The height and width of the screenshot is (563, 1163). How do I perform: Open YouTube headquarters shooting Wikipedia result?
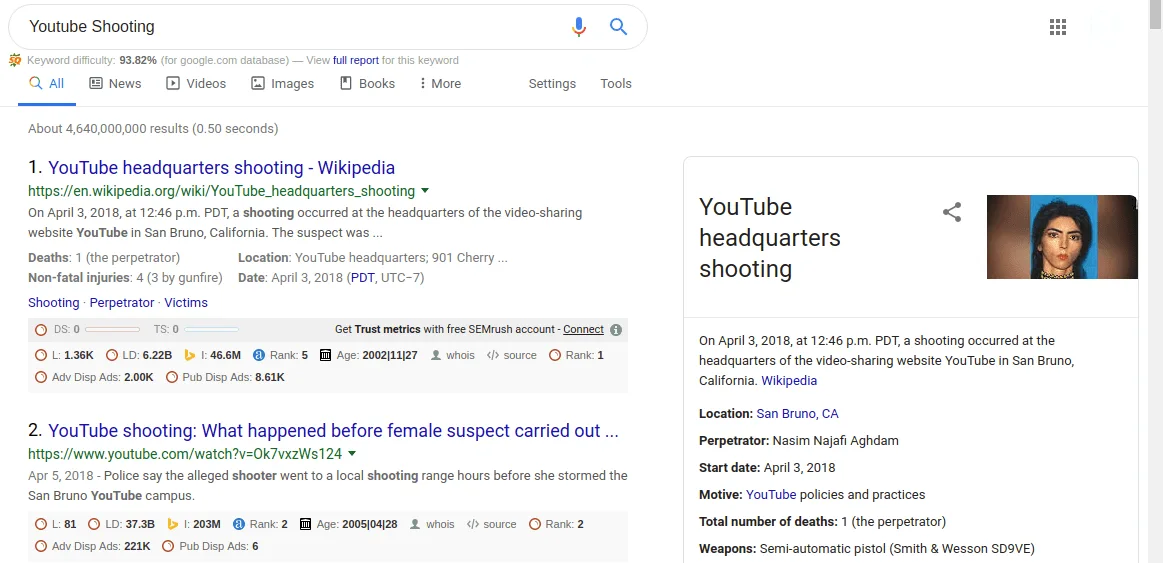click(x=221, y=168)
